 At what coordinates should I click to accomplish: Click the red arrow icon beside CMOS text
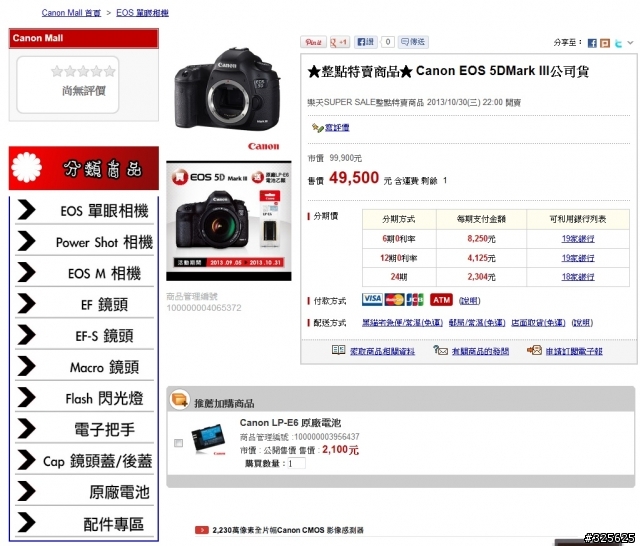pyautogui.click(x=202, y=530)
